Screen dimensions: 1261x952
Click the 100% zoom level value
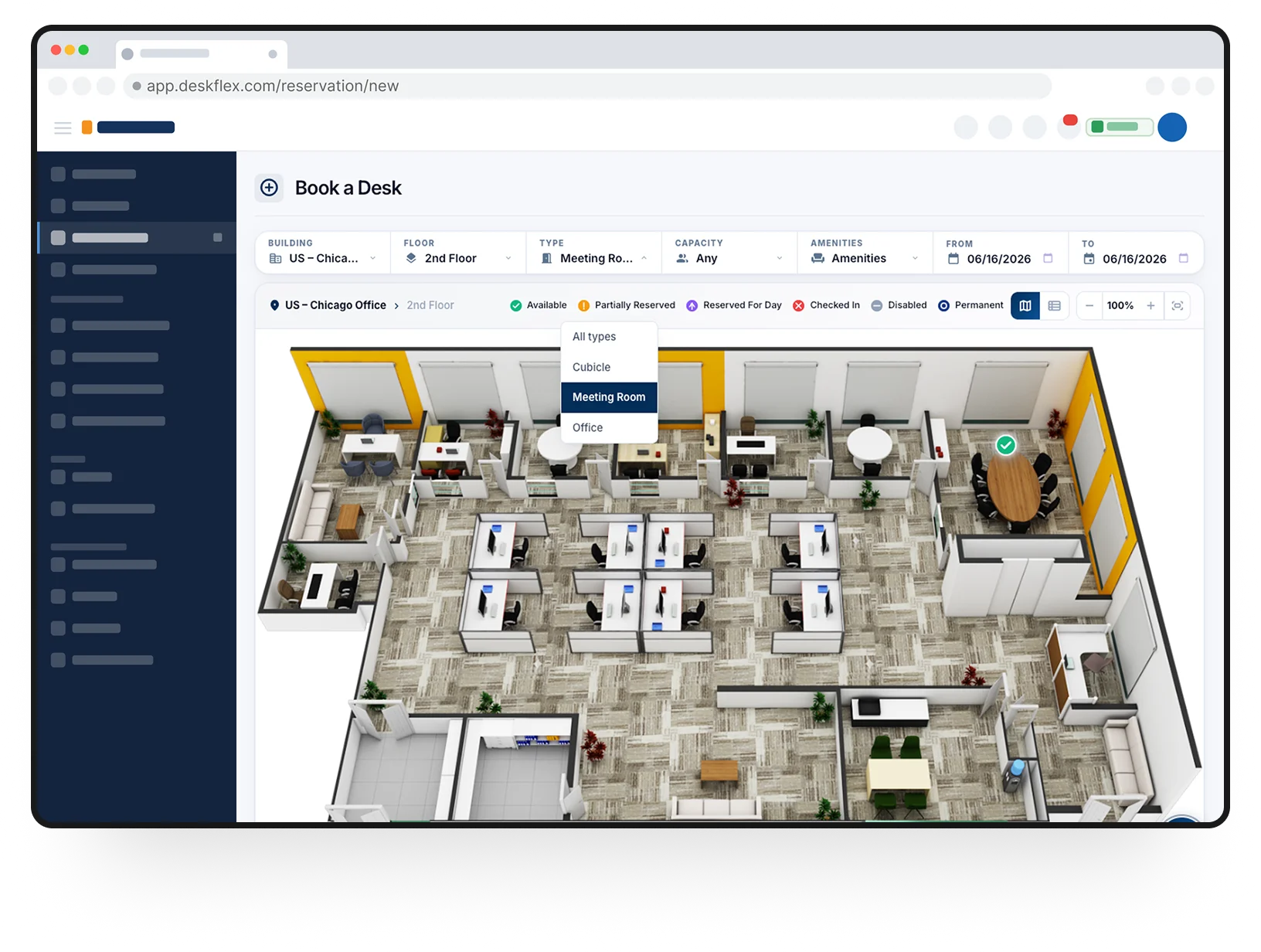coord(1120,306)
